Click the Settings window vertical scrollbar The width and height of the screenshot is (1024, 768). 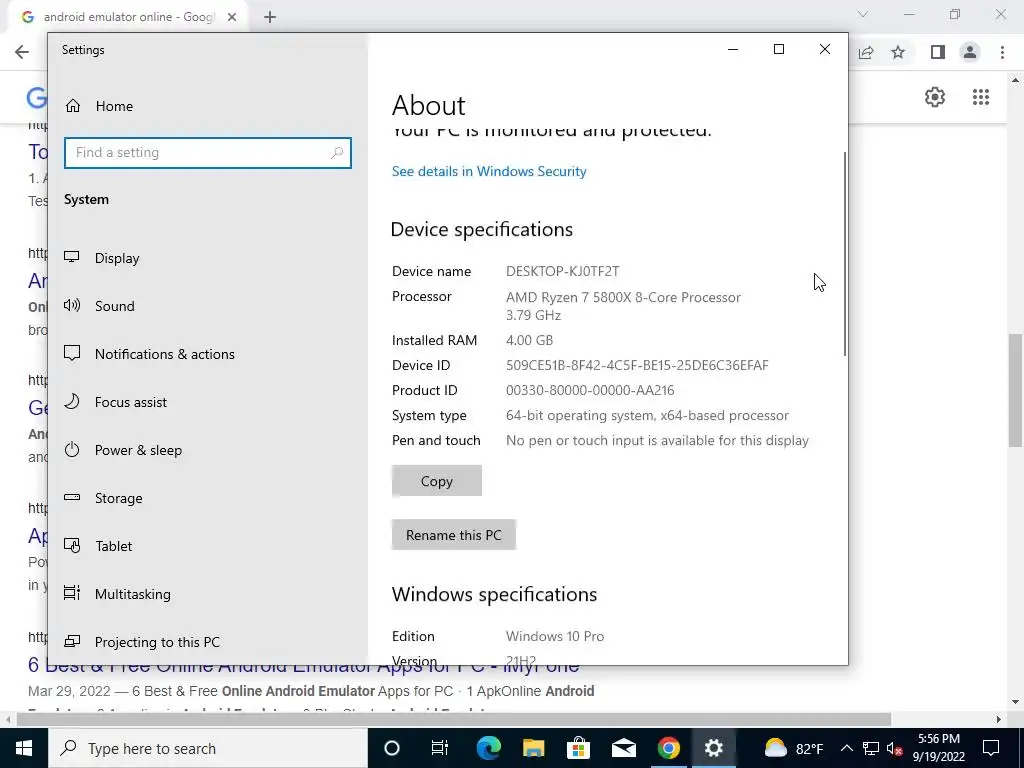[x=845, y=253]
